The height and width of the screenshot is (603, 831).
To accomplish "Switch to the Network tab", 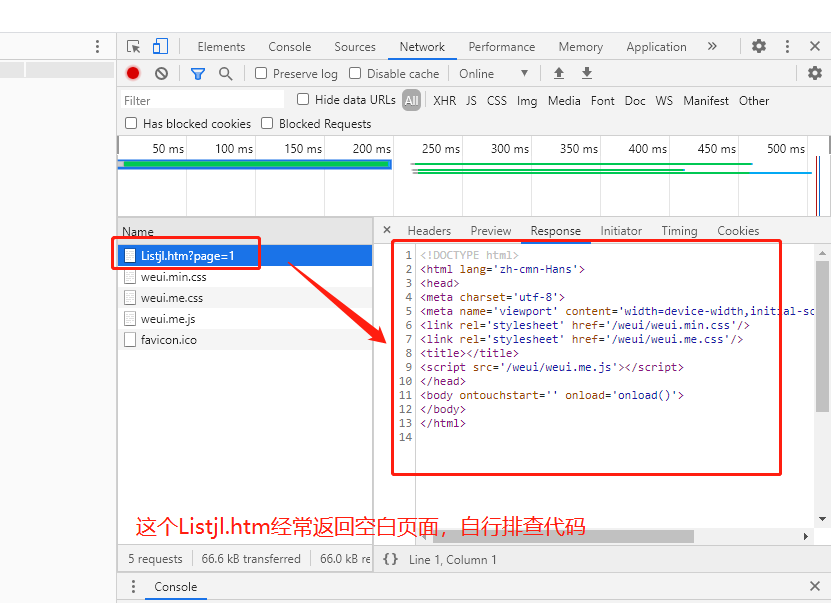I will pos(422,47).
